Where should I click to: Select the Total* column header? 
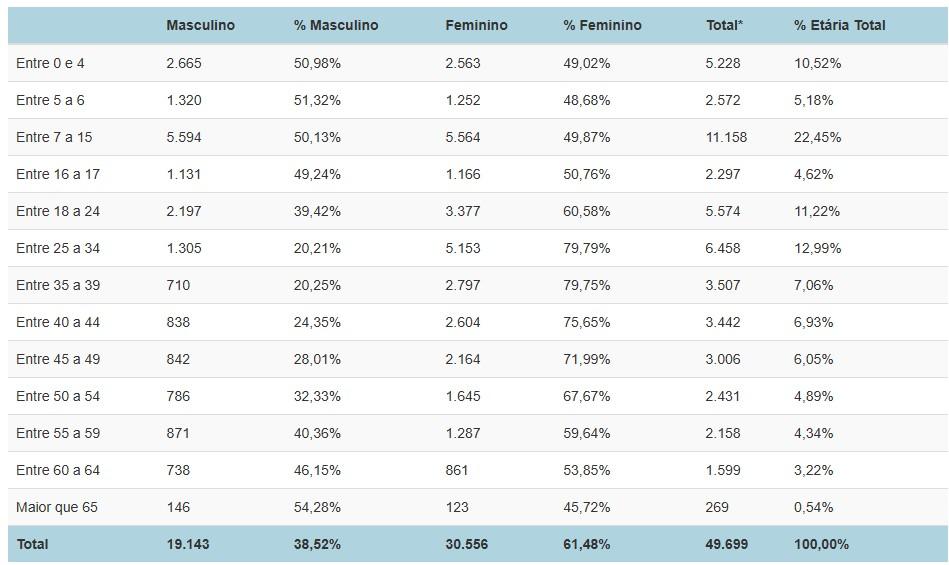coord(724,25)
